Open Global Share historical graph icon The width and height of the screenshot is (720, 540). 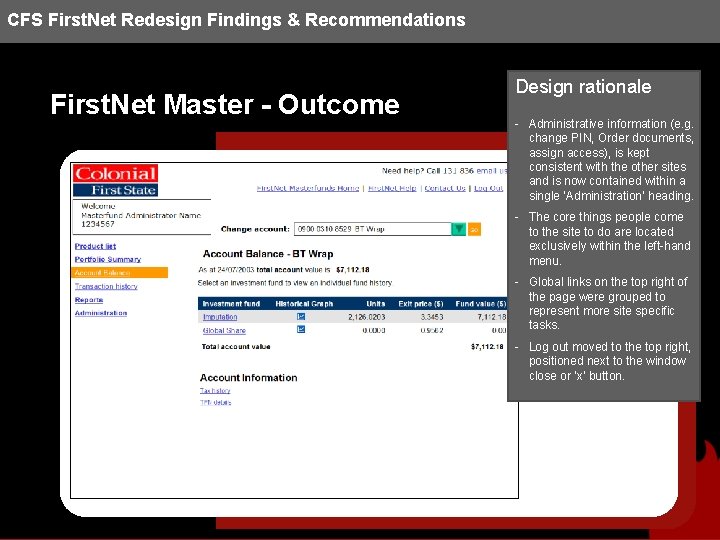301,330
